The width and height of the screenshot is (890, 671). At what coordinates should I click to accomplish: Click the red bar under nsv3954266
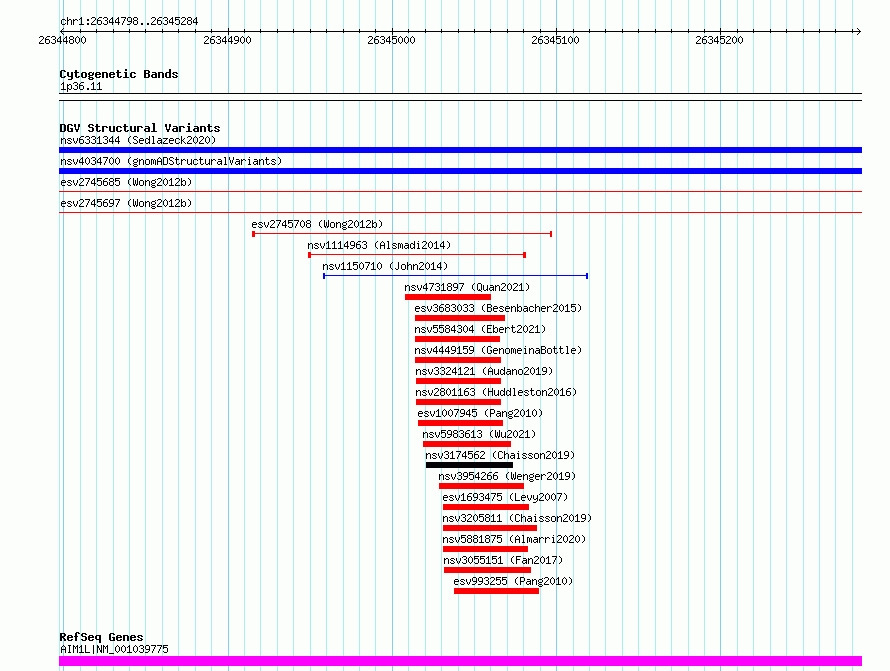point(481,486)
